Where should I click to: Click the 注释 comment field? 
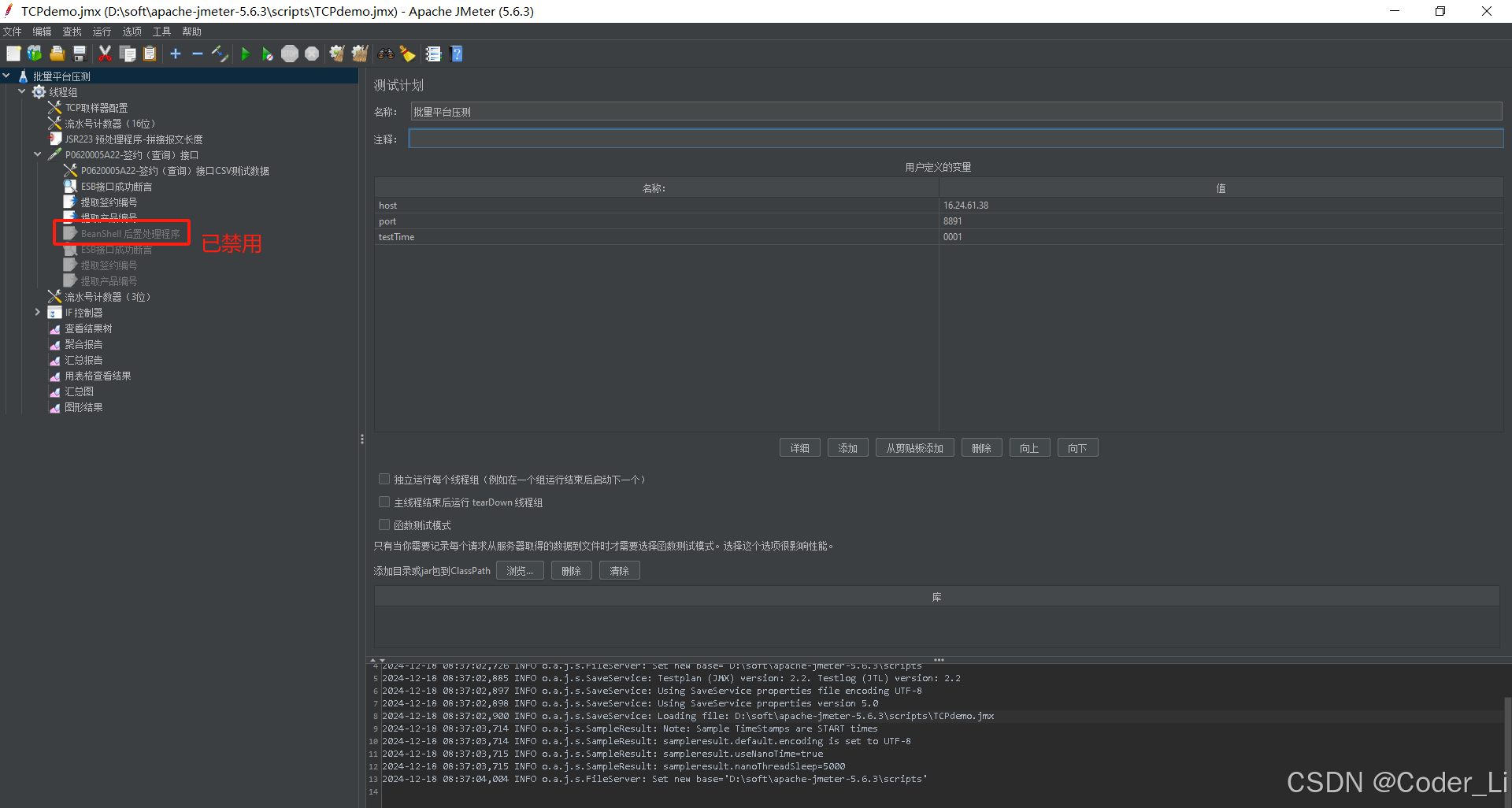coord(956,139)
